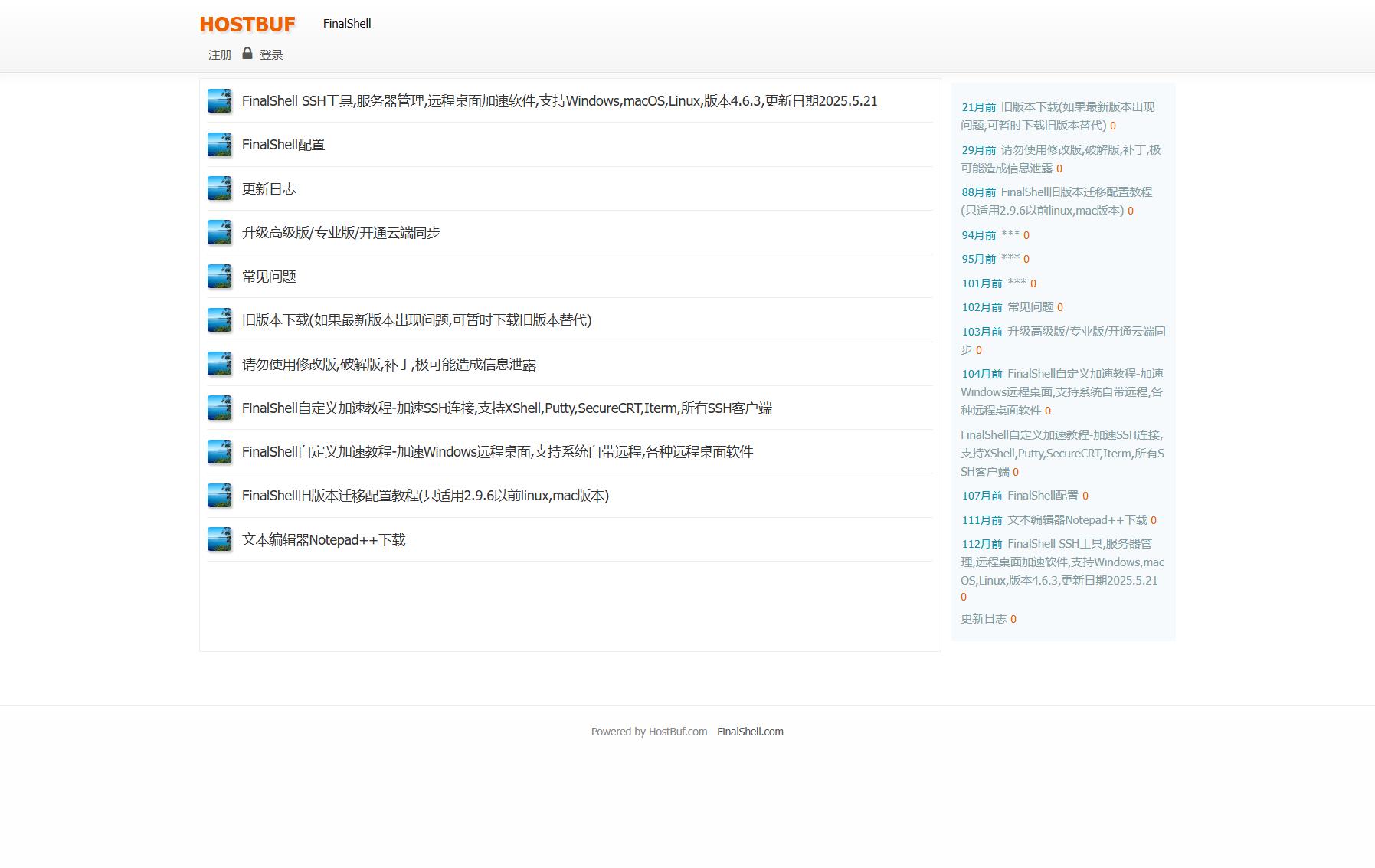The image size is (1375, 868).
Task: Click the icon beside 常见问题 topic
Action: pyautogui.click(x=220, y=277)
